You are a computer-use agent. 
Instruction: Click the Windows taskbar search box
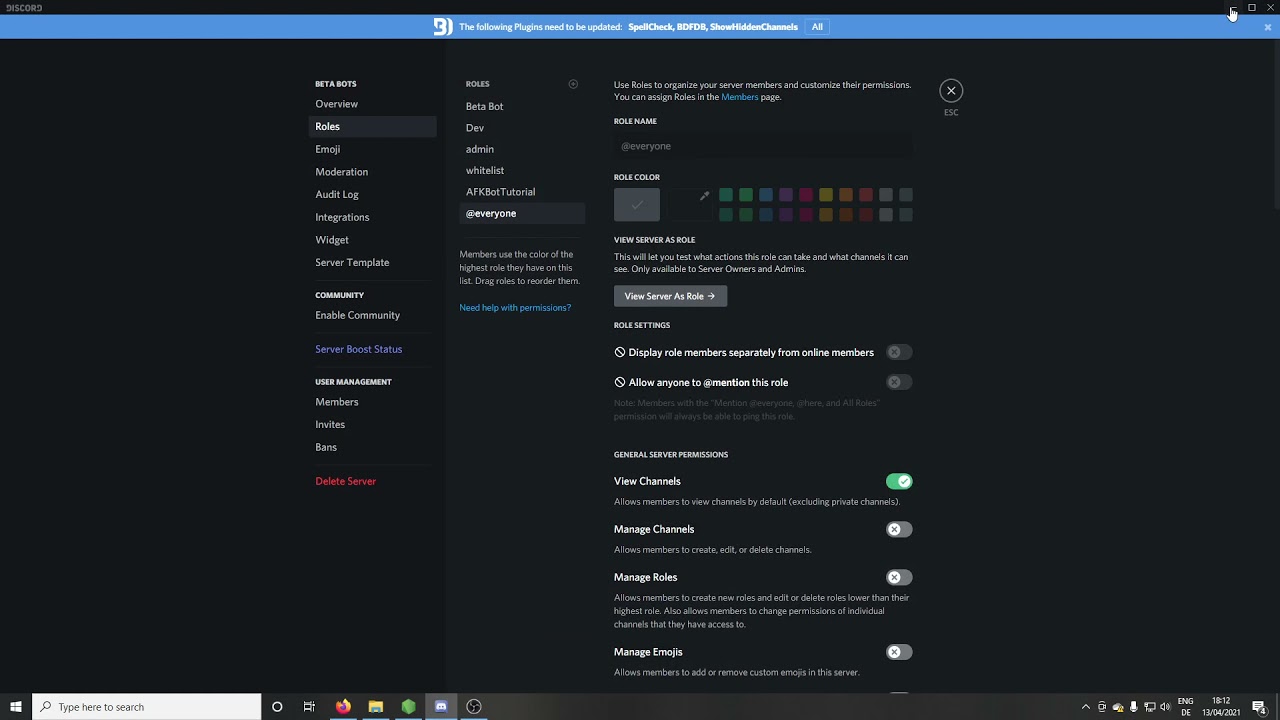pyautogui.click(x=147, y=707)
